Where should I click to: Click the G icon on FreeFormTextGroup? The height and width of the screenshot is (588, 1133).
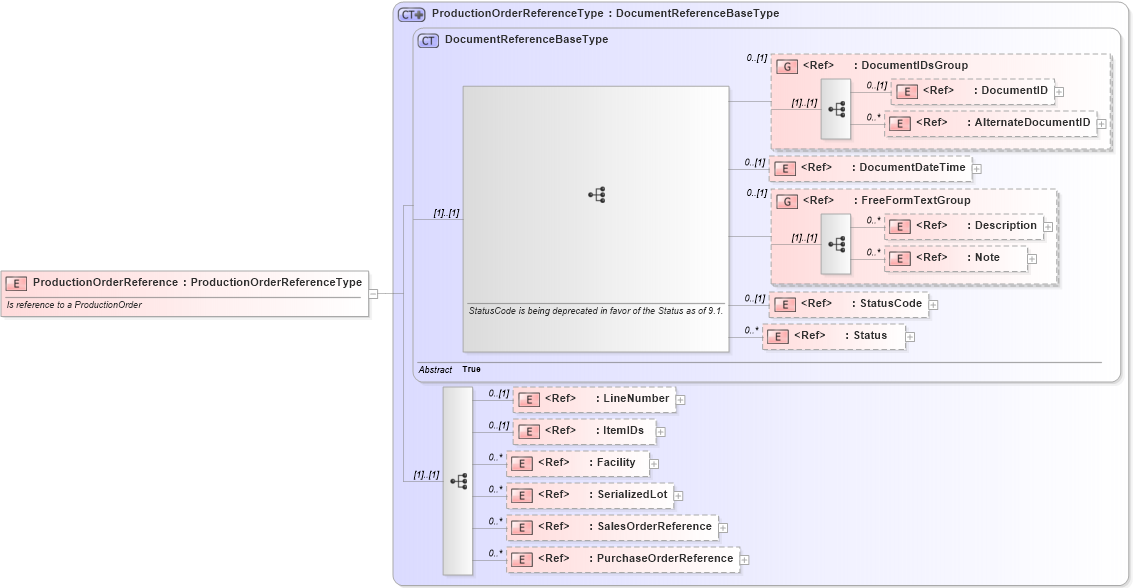point(786,199)
